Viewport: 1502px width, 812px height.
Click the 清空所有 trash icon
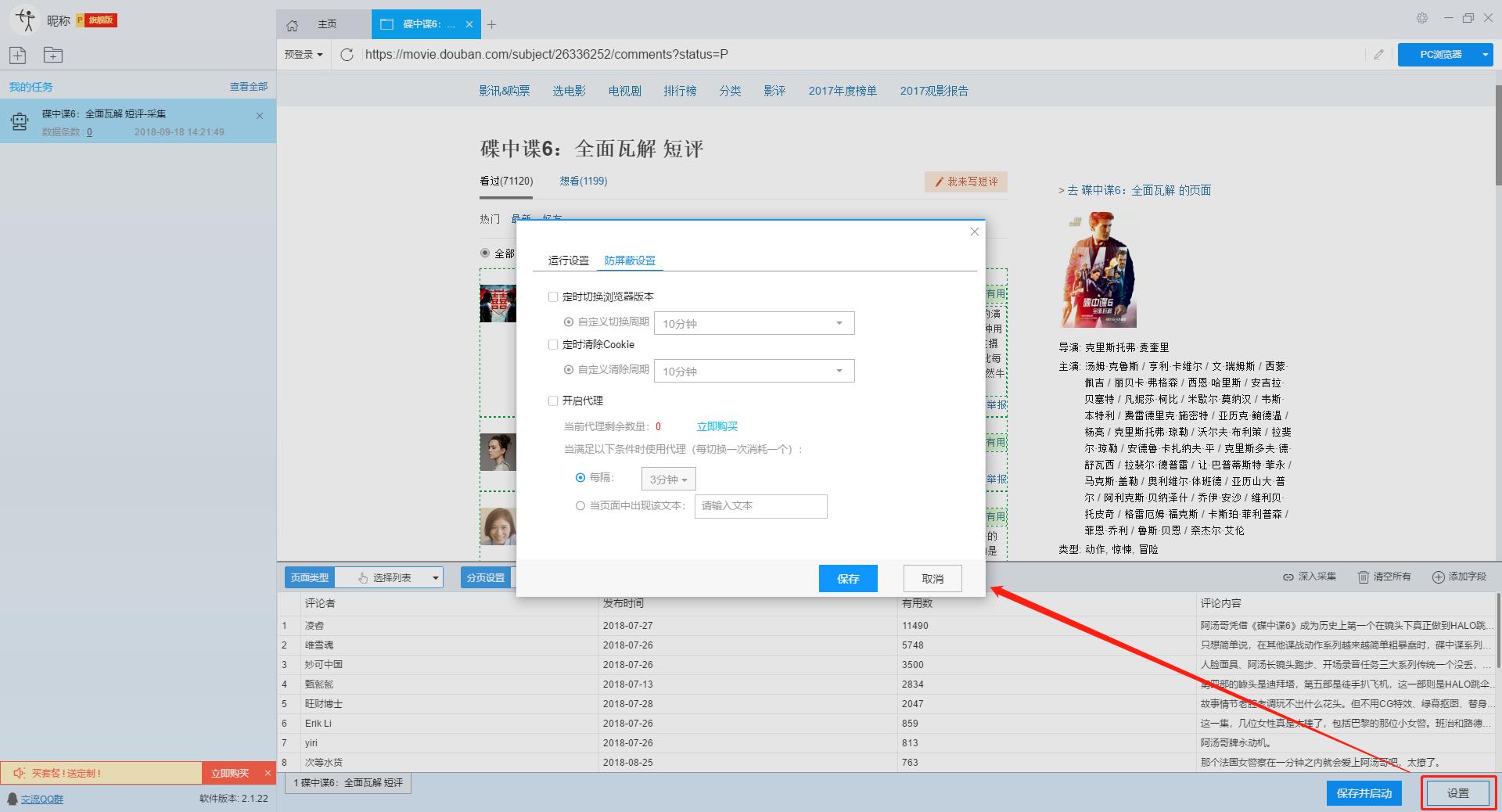[1363, 577]
